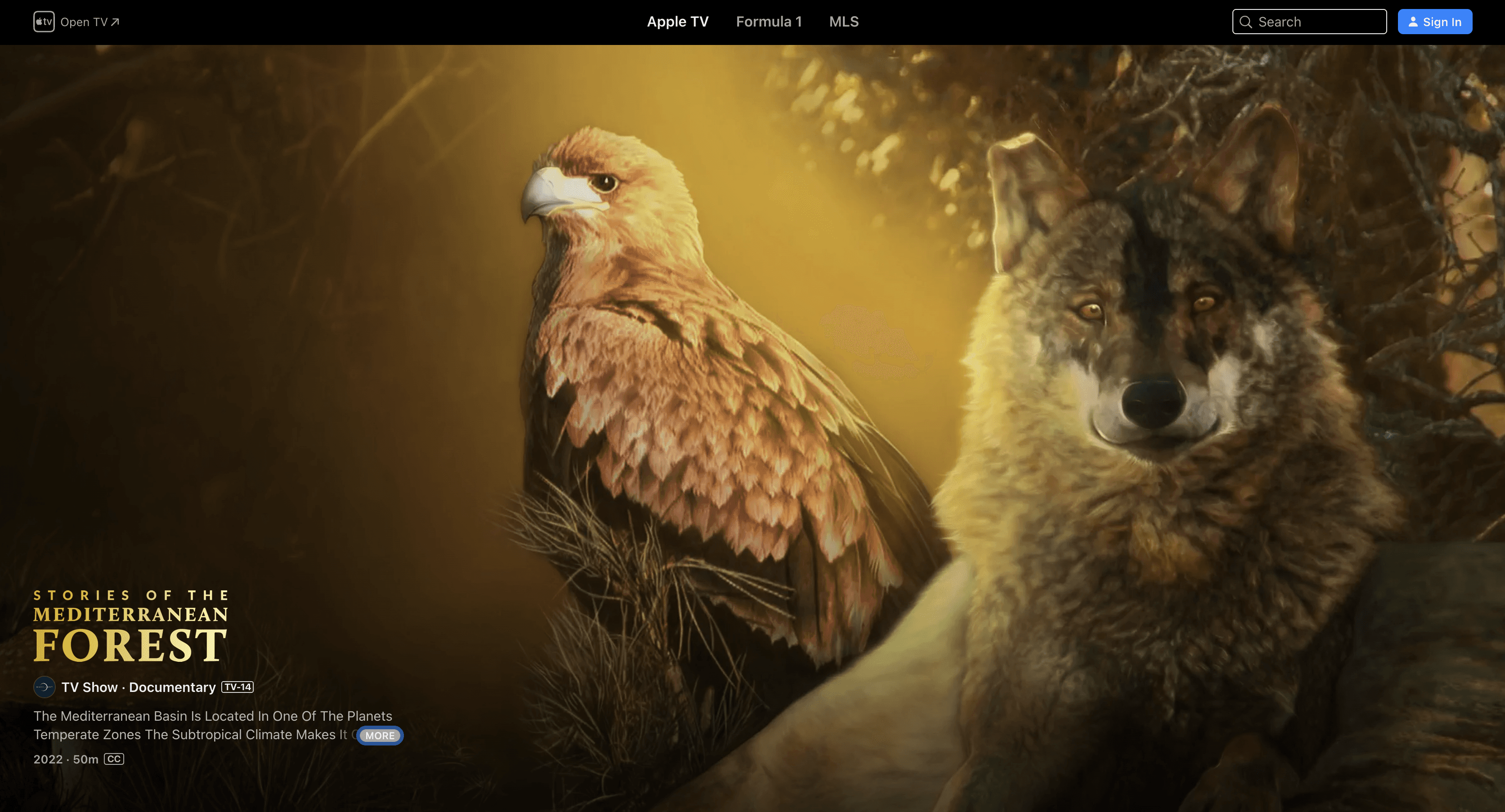
Task: Go to the MLS tab
Action: pyautogui.click(x=844, y=22)
